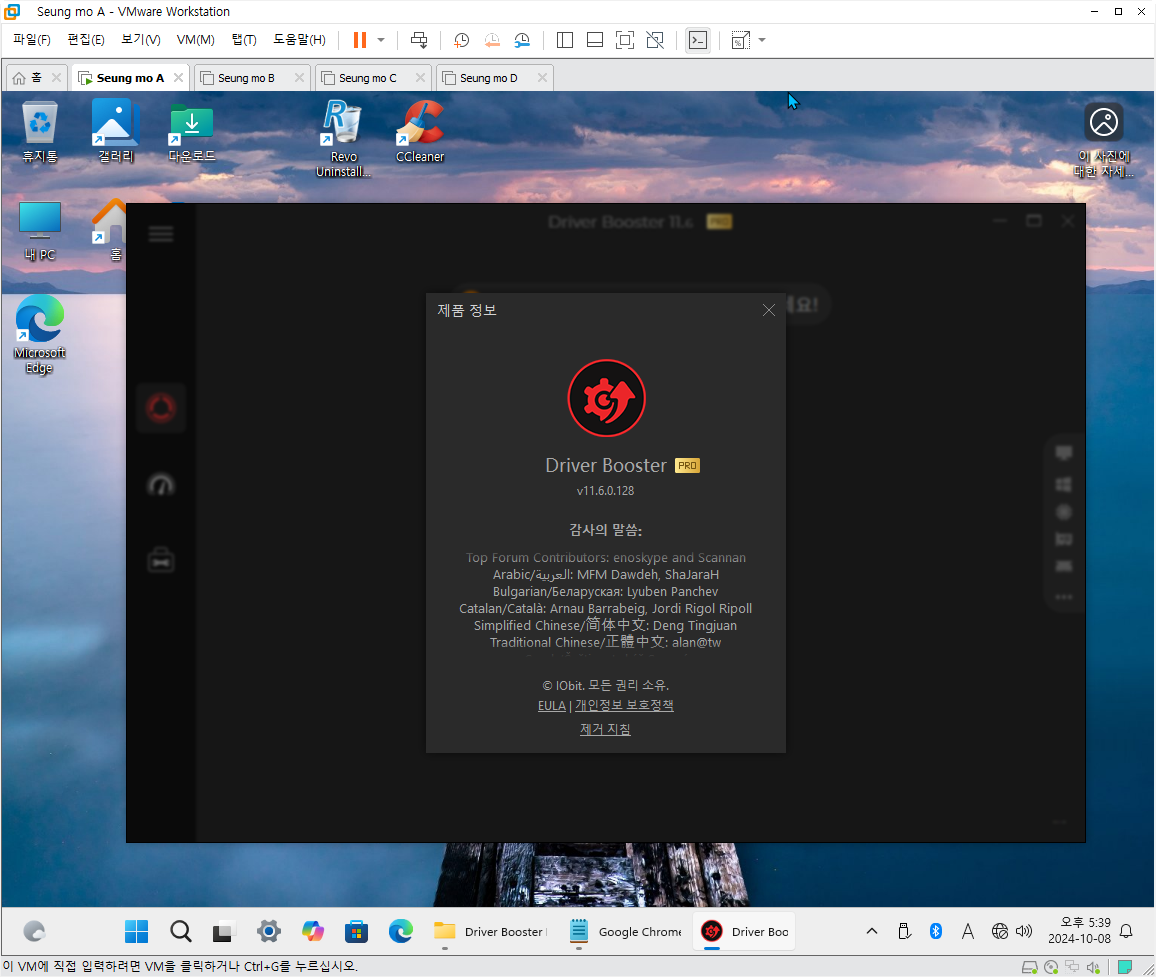Screen dimensions: 1156x977
Task: Select the Boost speedometer sidebar icon
Action: click(161, 484)
